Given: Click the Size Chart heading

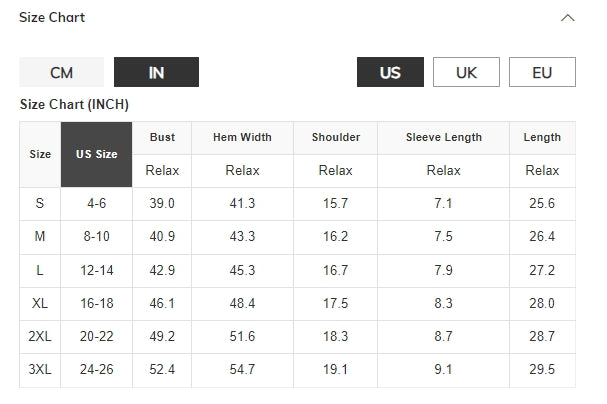Looking at the screenshot, I should [x=52, y=18].
